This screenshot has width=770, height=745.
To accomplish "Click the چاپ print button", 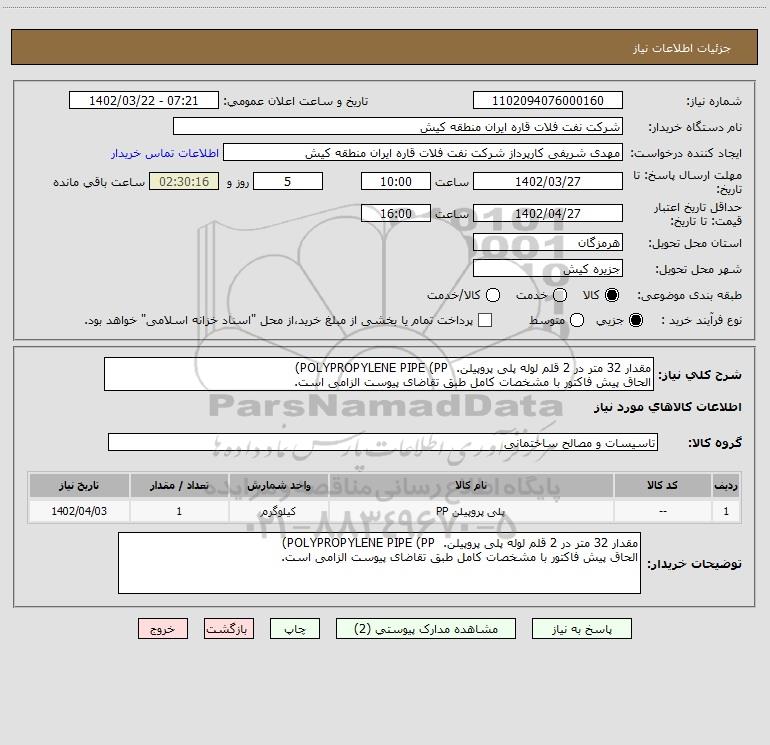I will 295,629.
